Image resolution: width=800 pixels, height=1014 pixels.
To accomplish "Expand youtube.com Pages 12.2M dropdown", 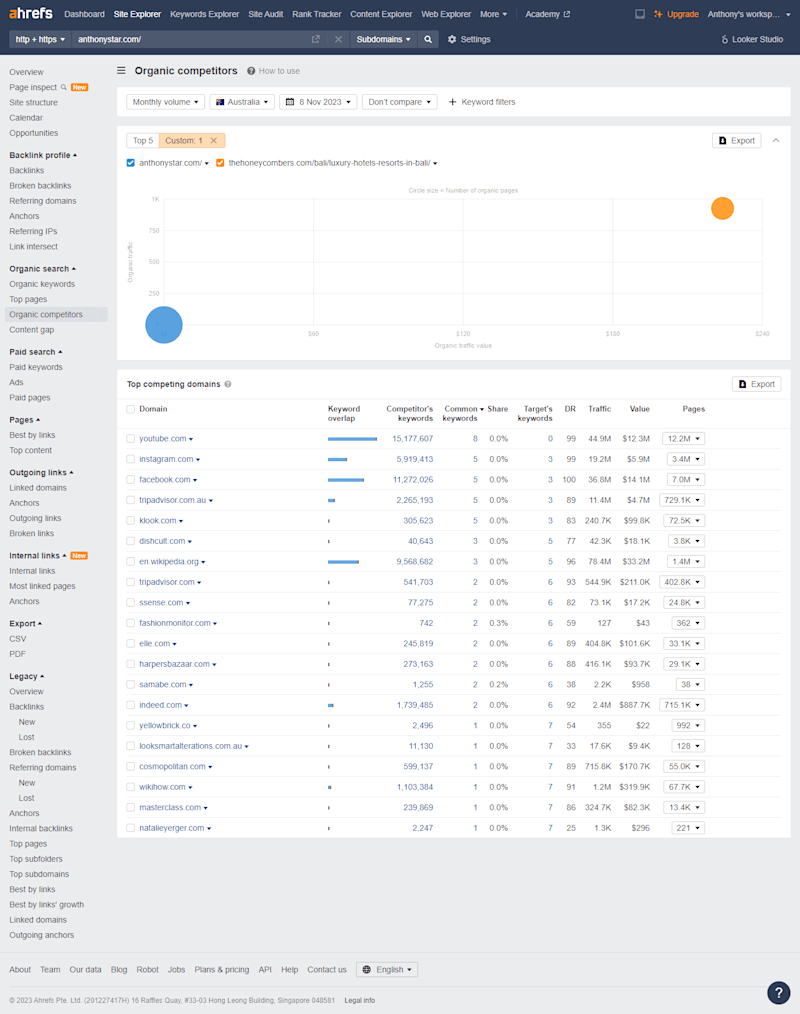I will tap(684, 438).
